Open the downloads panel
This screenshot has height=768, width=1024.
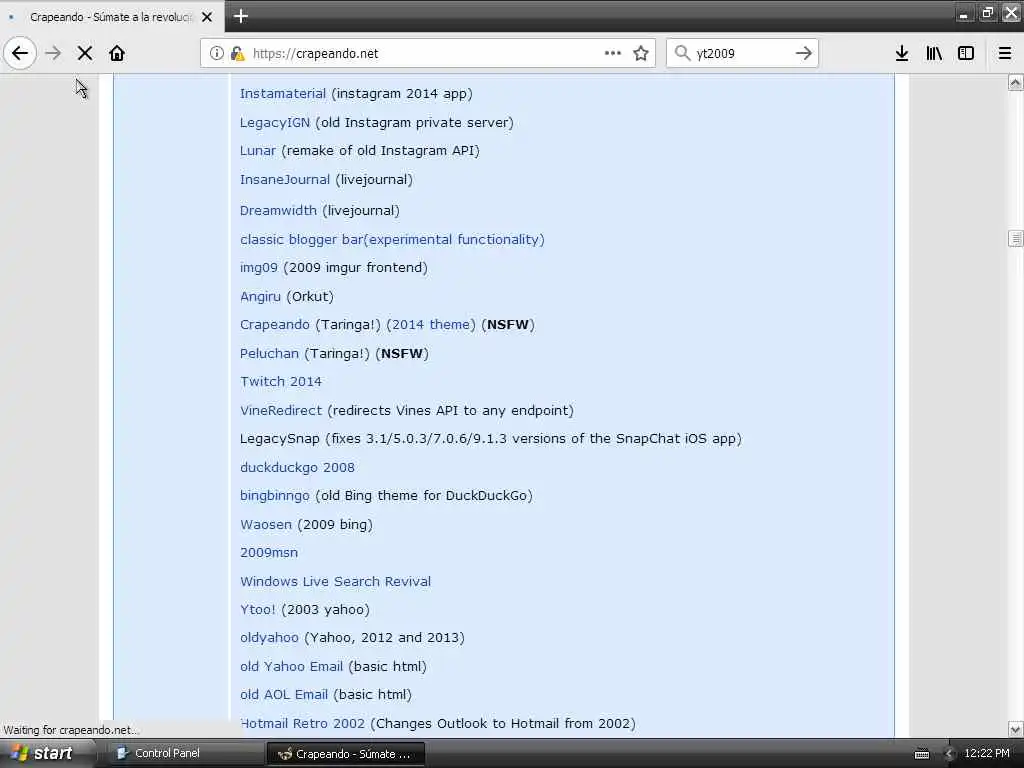tap(902, 53)
